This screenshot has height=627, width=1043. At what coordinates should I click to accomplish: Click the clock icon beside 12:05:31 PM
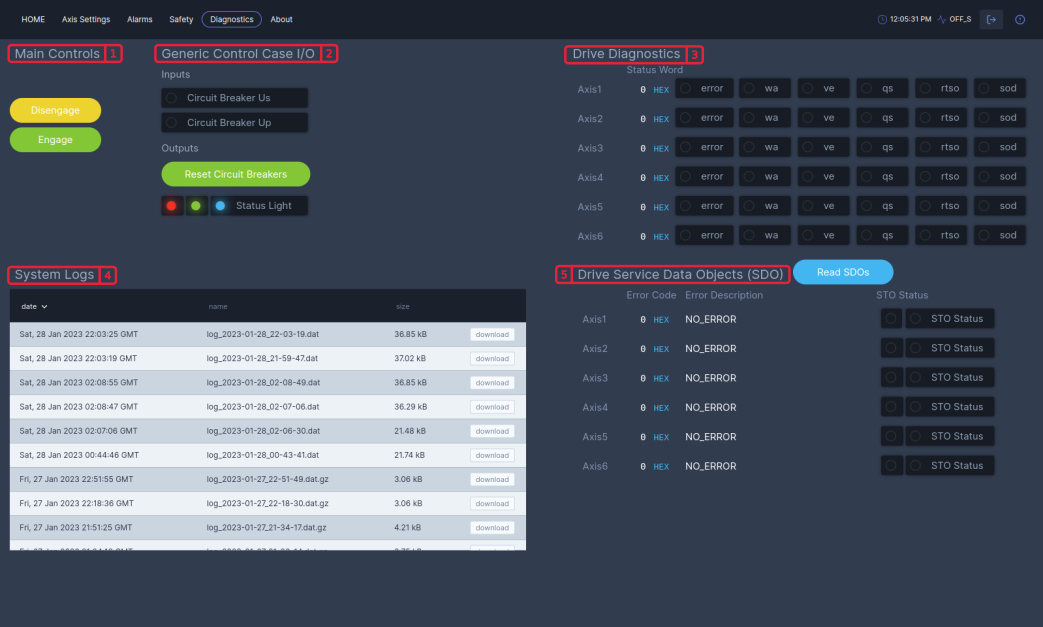(x=882, y=19)
